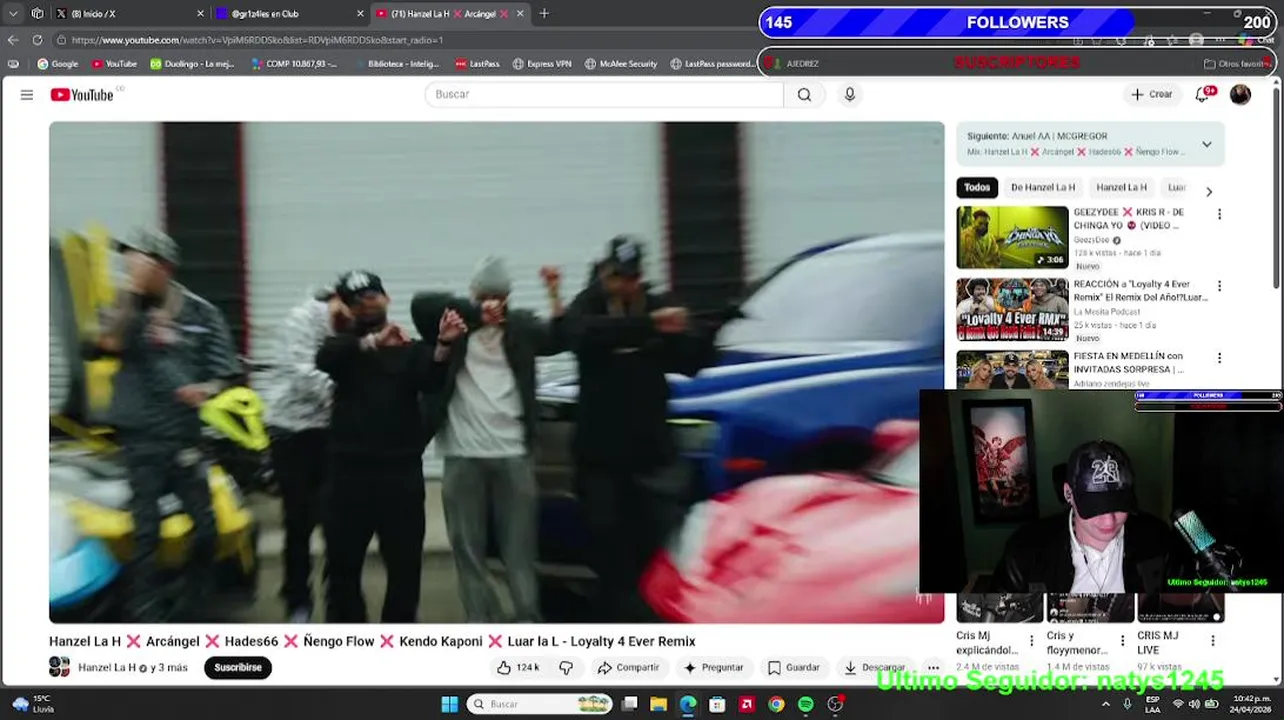
Task: Open the Duolingo bookmark
Action: tap(192, 64)
